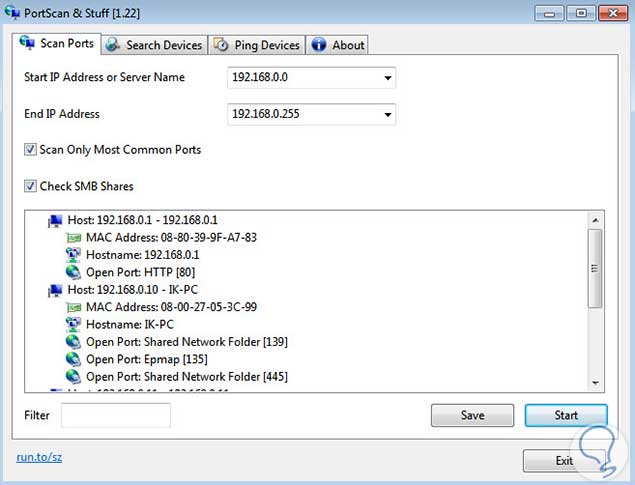Toggle Check SMB Shares checkbox
The image size is (635, 485).
[30, 186]
